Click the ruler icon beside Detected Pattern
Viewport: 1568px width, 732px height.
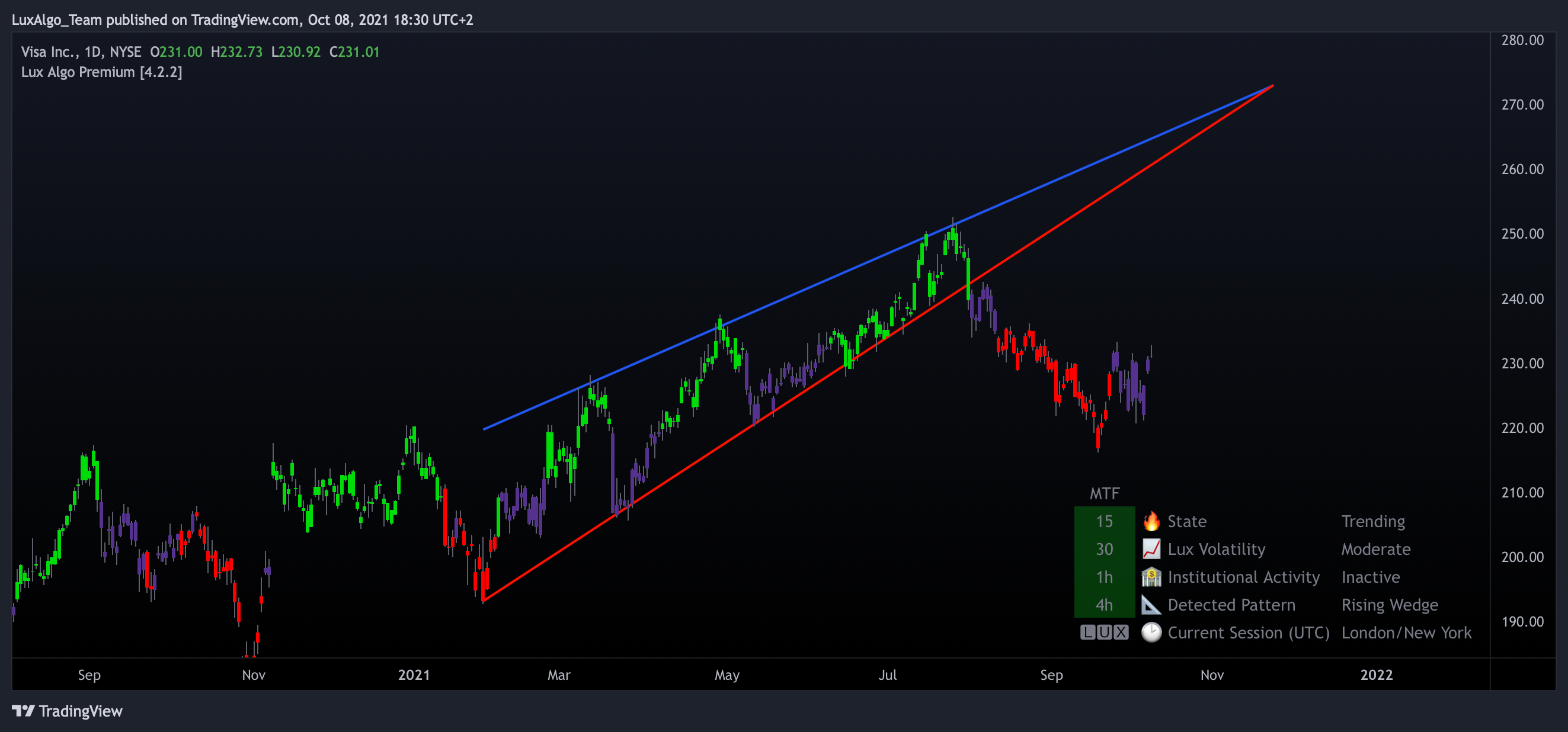coord(1151,605)
